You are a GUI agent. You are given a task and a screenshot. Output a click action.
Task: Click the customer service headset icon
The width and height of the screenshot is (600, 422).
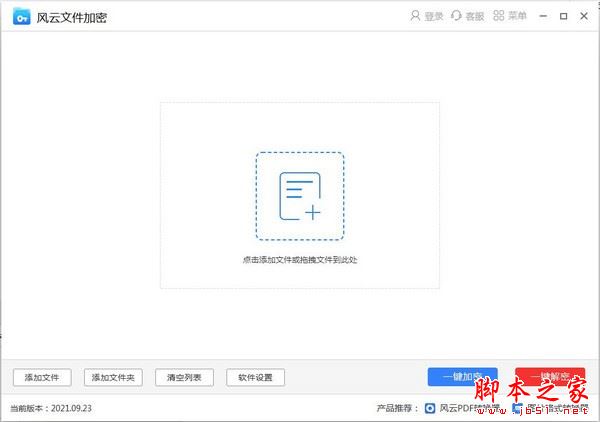[x=456, y=16]
